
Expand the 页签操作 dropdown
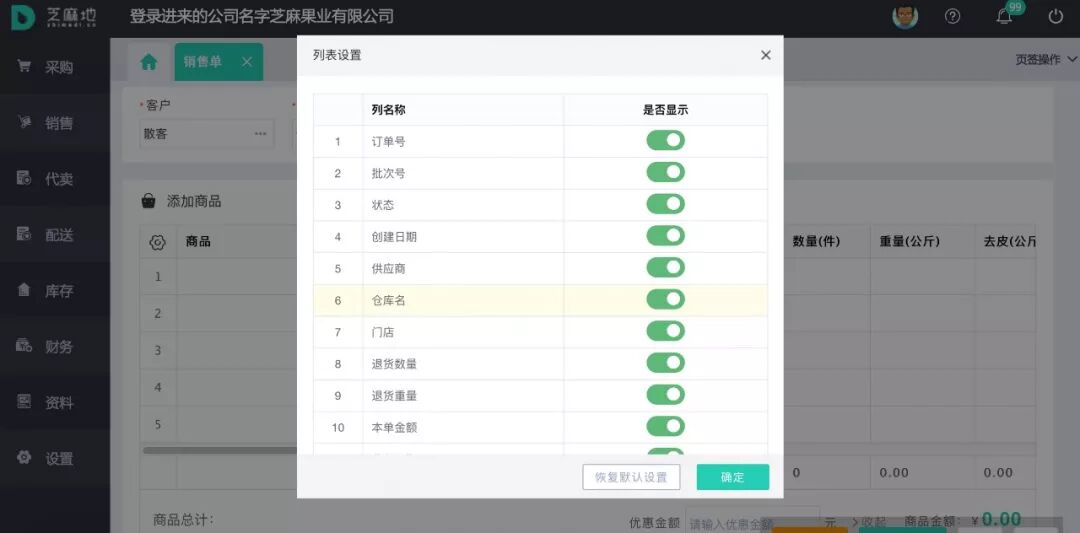[1045, 60]
